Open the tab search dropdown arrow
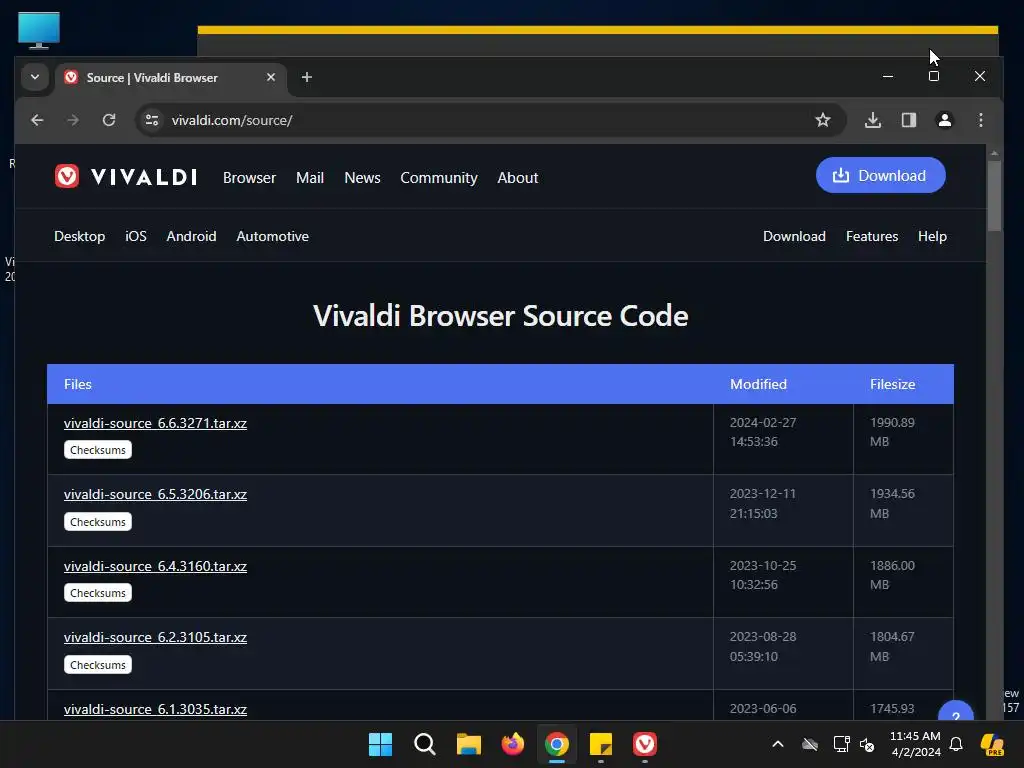Viewport: 1024px width, 768px height. tap(35, 77)
